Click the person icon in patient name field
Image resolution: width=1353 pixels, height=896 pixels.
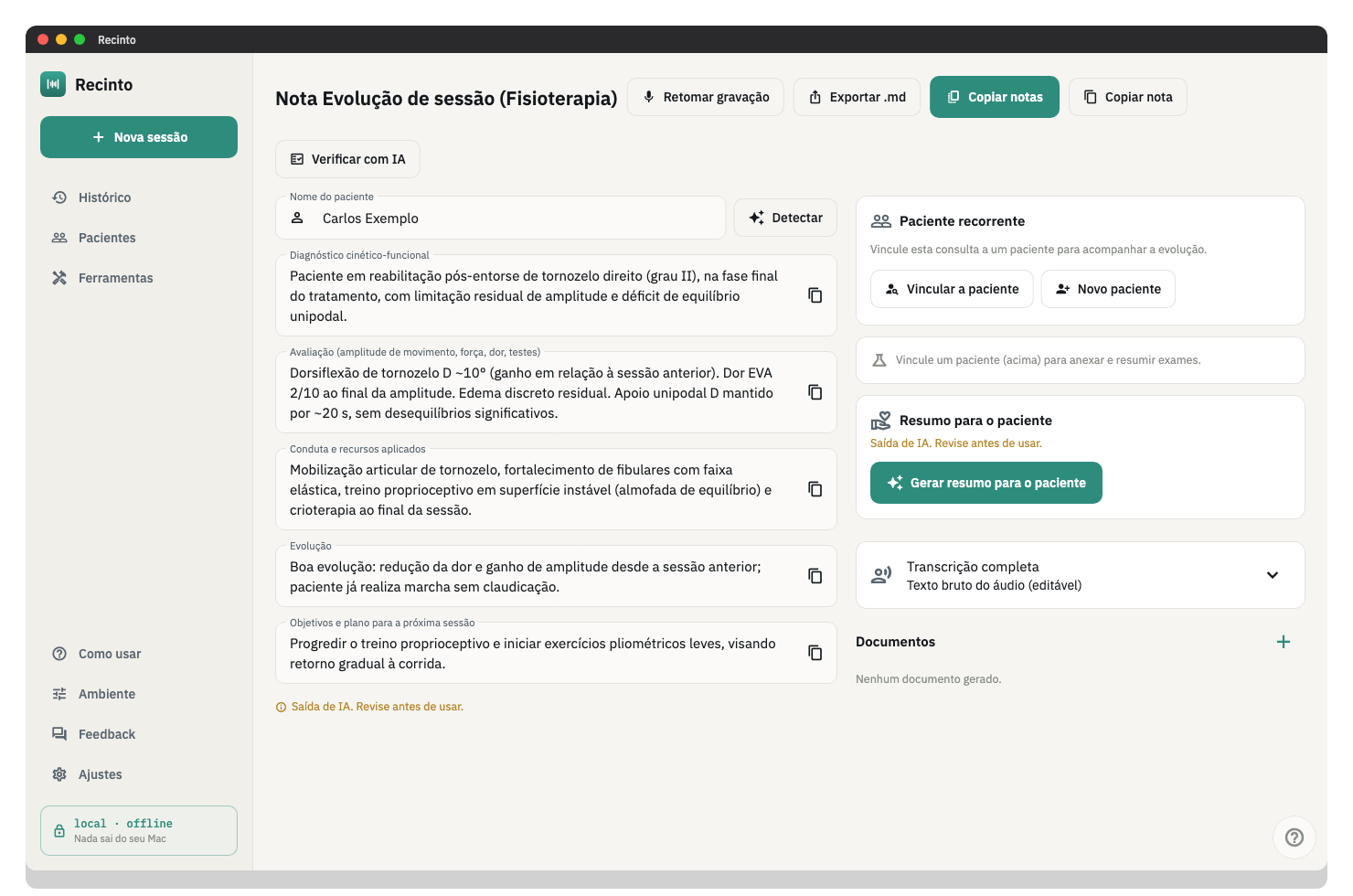click(297, 218)
